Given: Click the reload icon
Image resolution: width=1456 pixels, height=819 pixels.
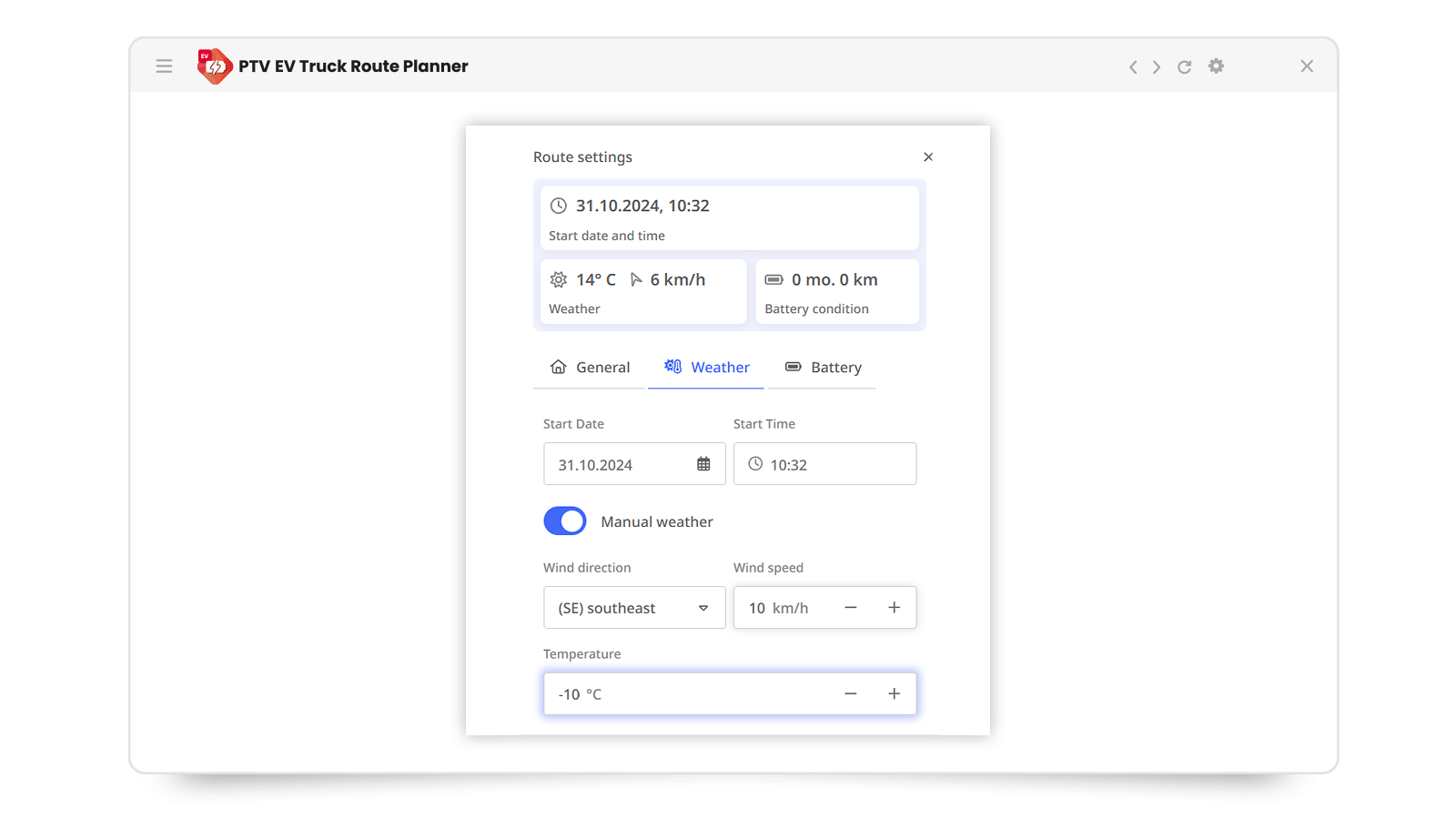Looking at the screenshot, I should [1184, 67].
